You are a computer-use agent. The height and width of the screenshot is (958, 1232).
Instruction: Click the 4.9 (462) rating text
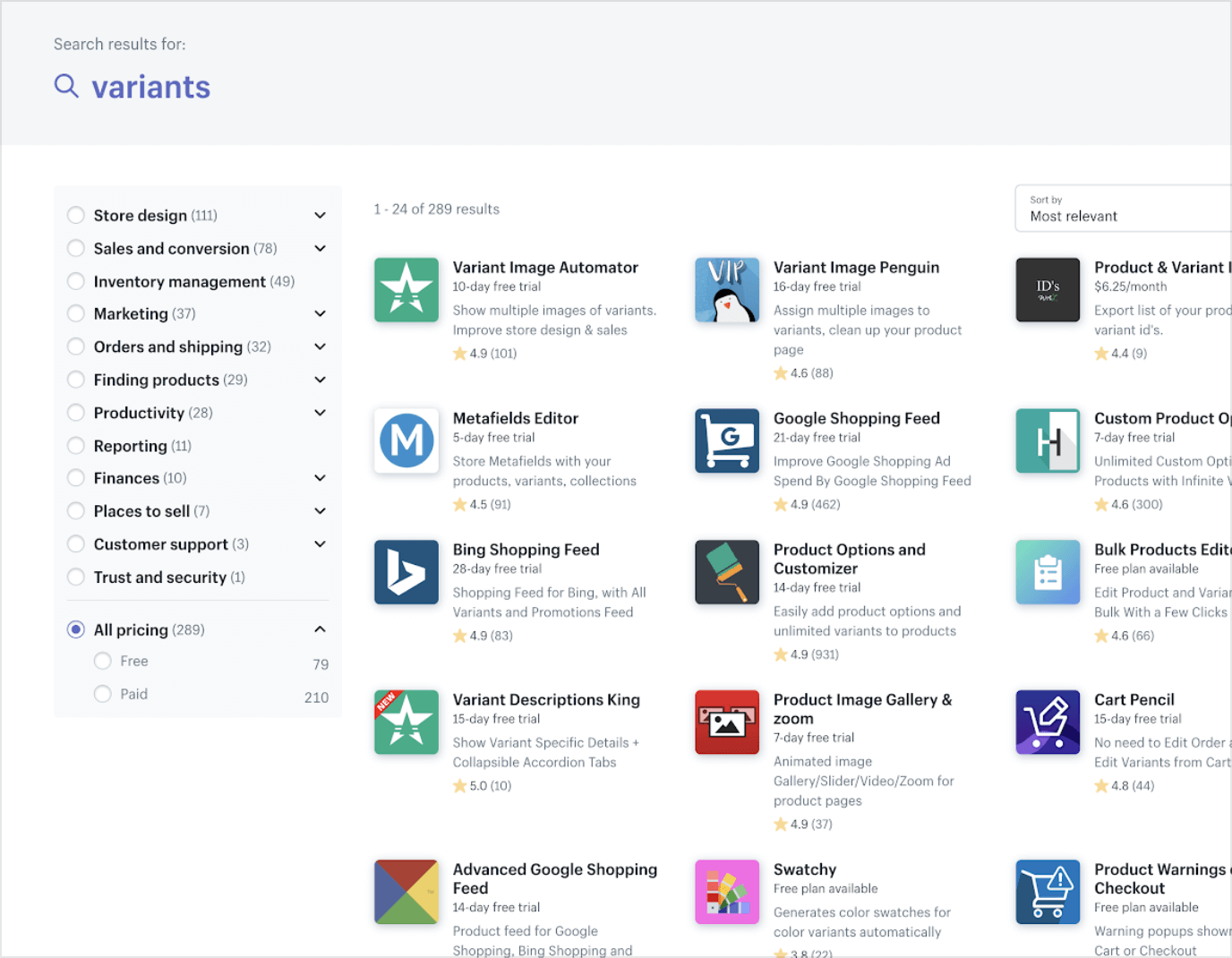click(816, 505)
